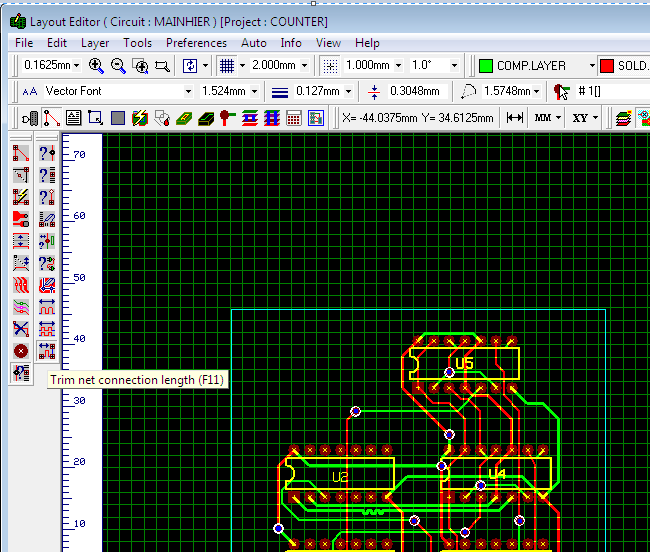The width and height of the screenshot is (650, 552).
Task: Open the 1.0° angle dropdown
Action: [x=454, y=65]
